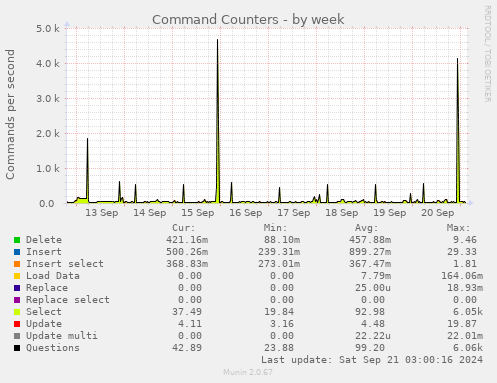Click the '3.0 k' y-axis label
The image size is (497, 383).
click(48, 99)
